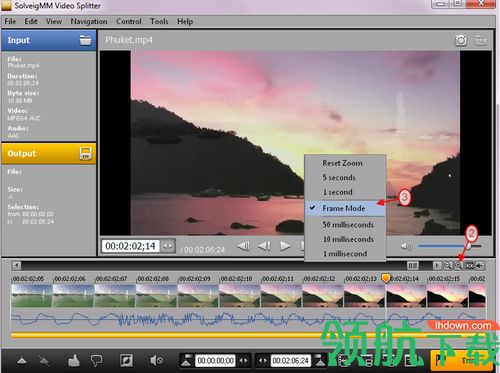This screenshot has height=373, width=500.
Task: Select thumbnail frame at 00:02:02;08
Action: click(156, 296)
